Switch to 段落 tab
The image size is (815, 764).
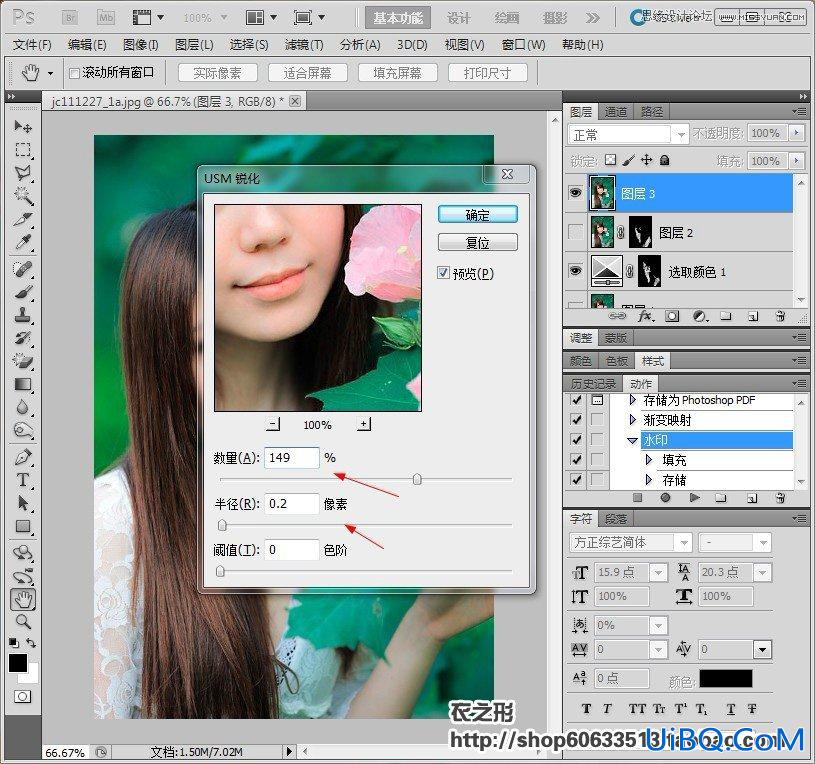[x=615, y=519]
